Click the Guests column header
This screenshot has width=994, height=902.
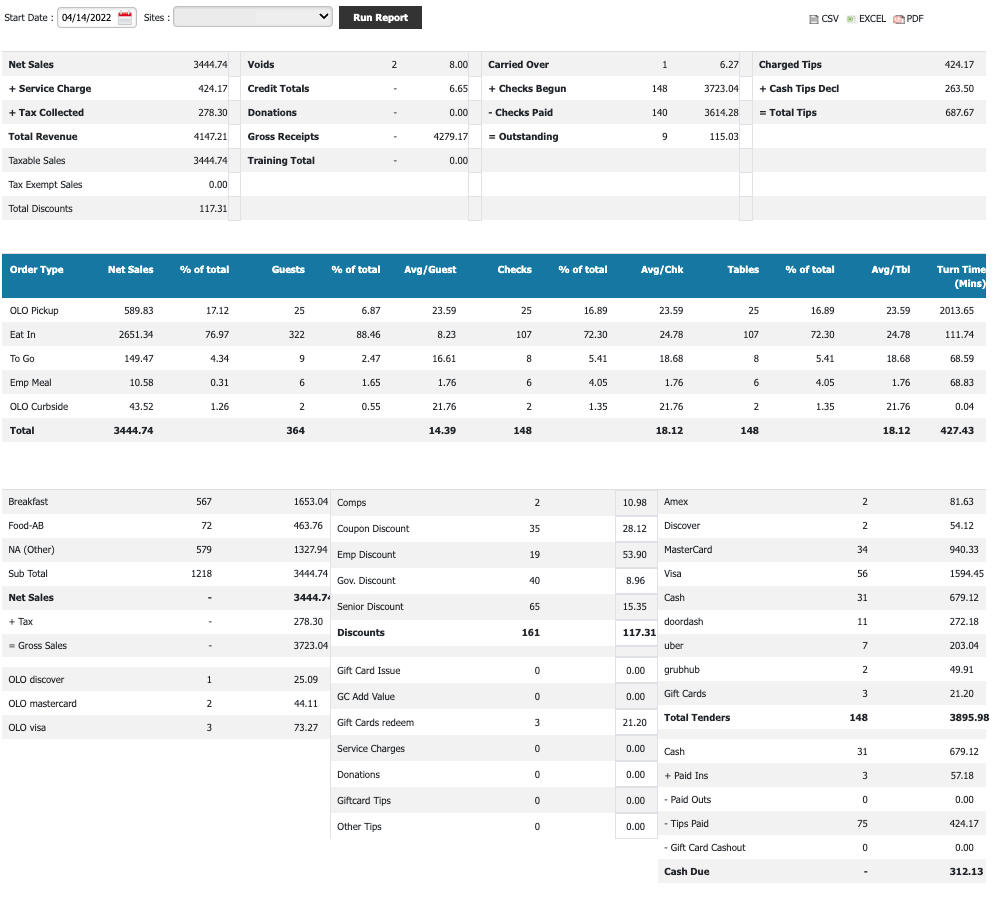tap(288, 270)
